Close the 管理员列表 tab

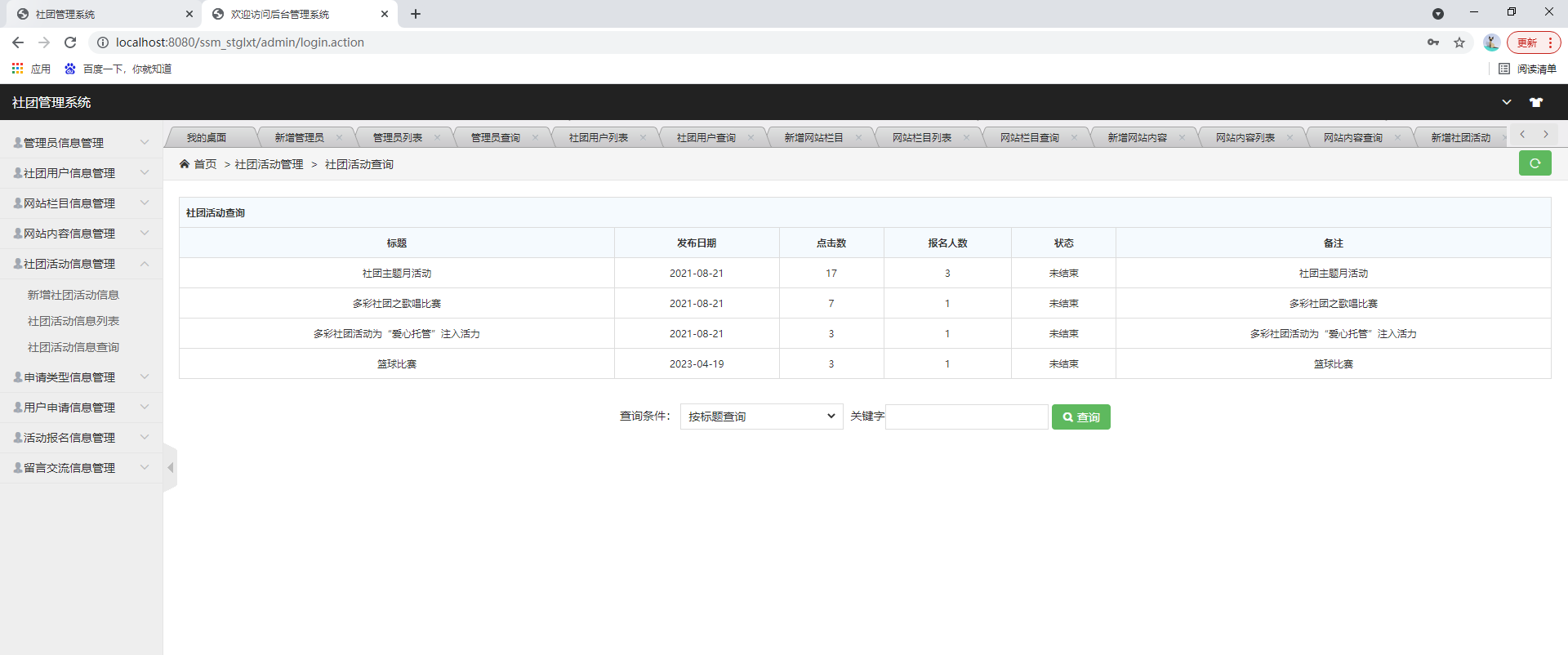pyautogui.click(x=438, y=137)
